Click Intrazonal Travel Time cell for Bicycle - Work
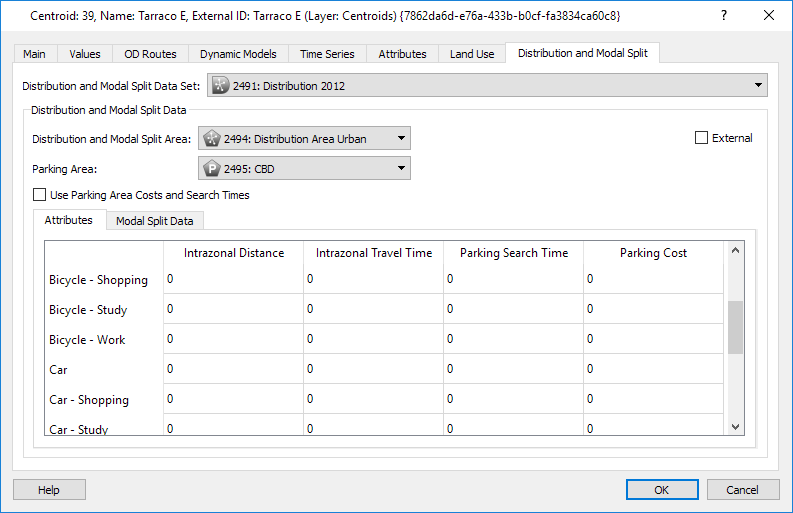 click(x=374, y=338)
